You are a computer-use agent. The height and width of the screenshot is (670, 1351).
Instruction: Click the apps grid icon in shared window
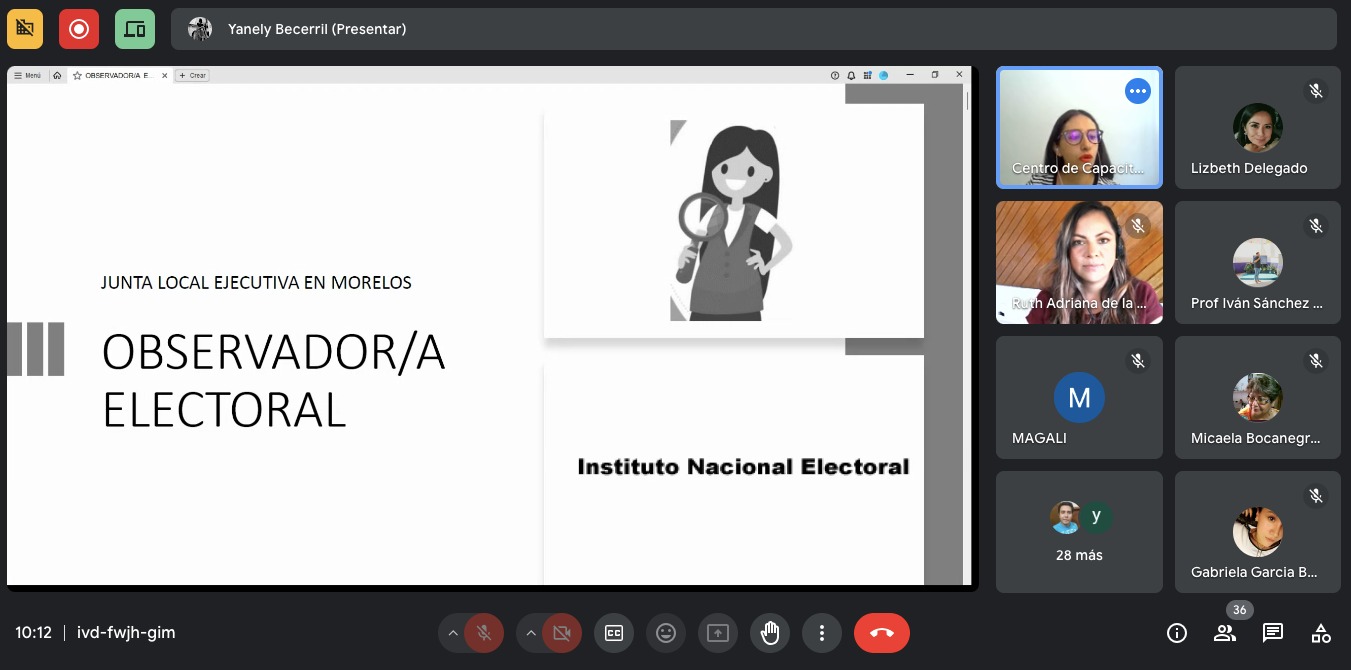(x=868, y=75)
